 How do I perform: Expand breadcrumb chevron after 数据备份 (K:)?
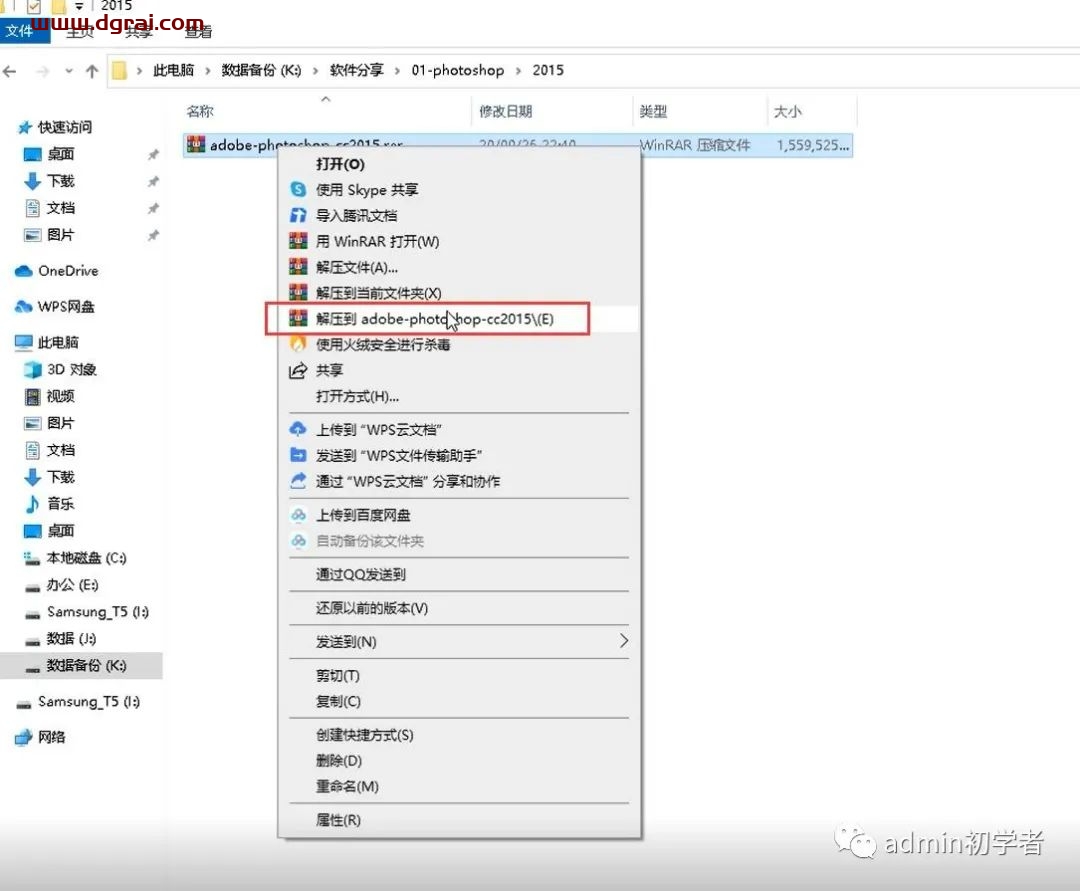point(315,71)
